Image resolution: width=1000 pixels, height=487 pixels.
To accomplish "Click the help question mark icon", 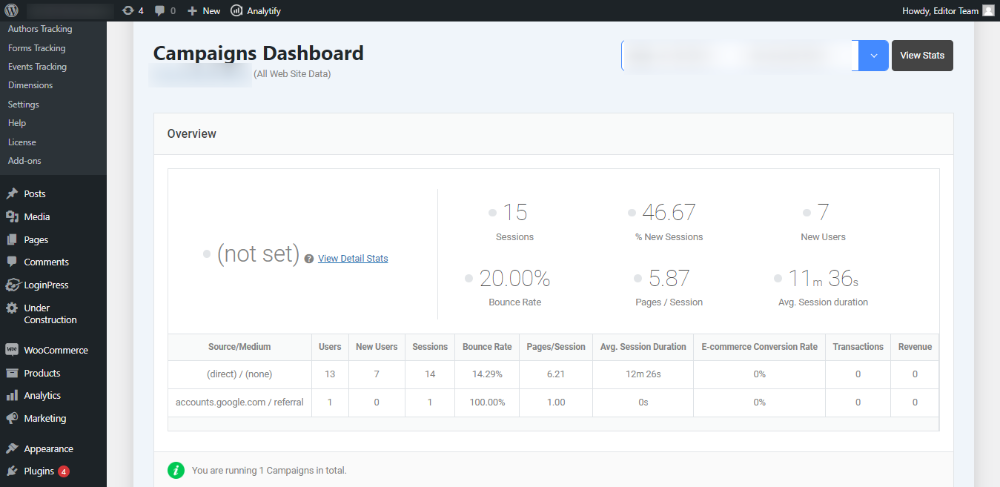I will [309, 258].
